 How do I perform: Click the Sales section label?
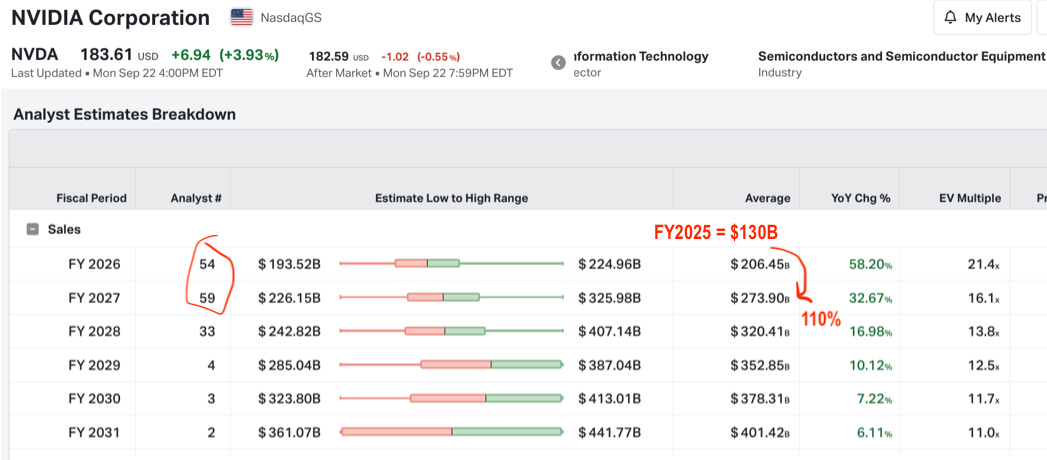64,230
